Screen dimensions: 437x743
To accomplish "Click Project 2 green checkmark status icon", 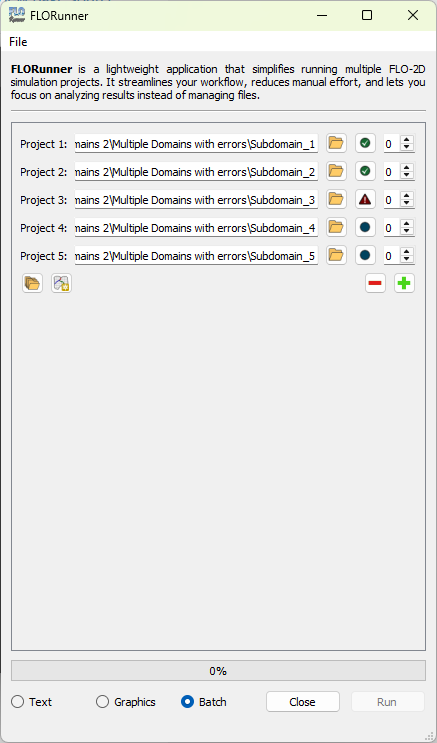I will click(365, 171).
